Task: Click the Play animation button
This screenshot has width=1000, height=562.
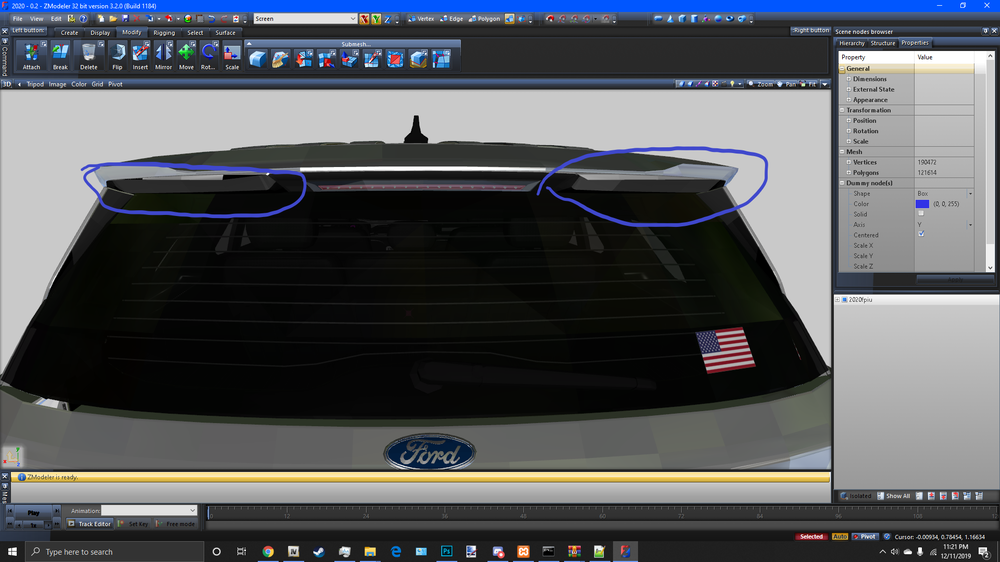Action: [x=33, y=512]
